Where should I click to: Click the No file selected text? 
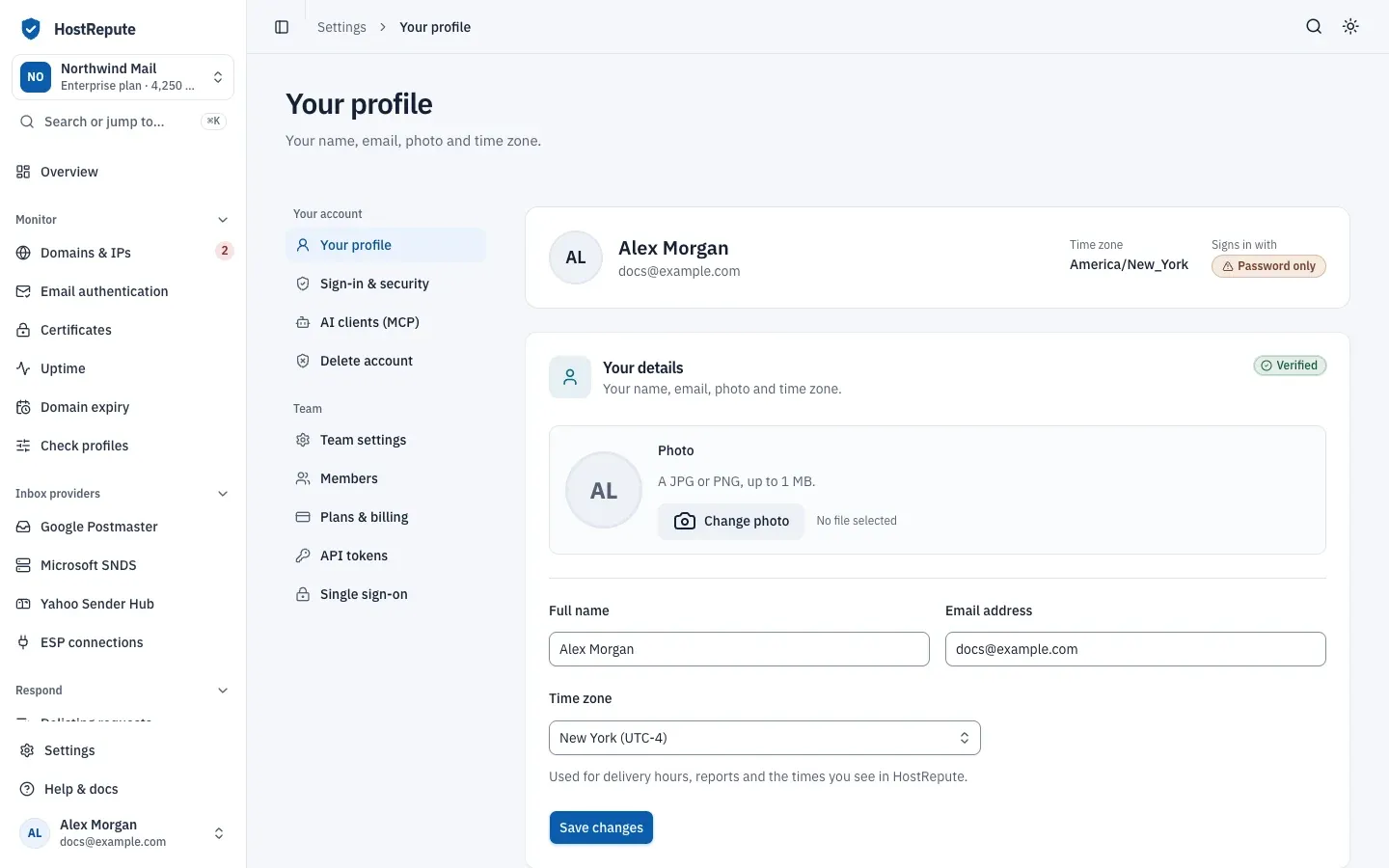pos(857,521)
